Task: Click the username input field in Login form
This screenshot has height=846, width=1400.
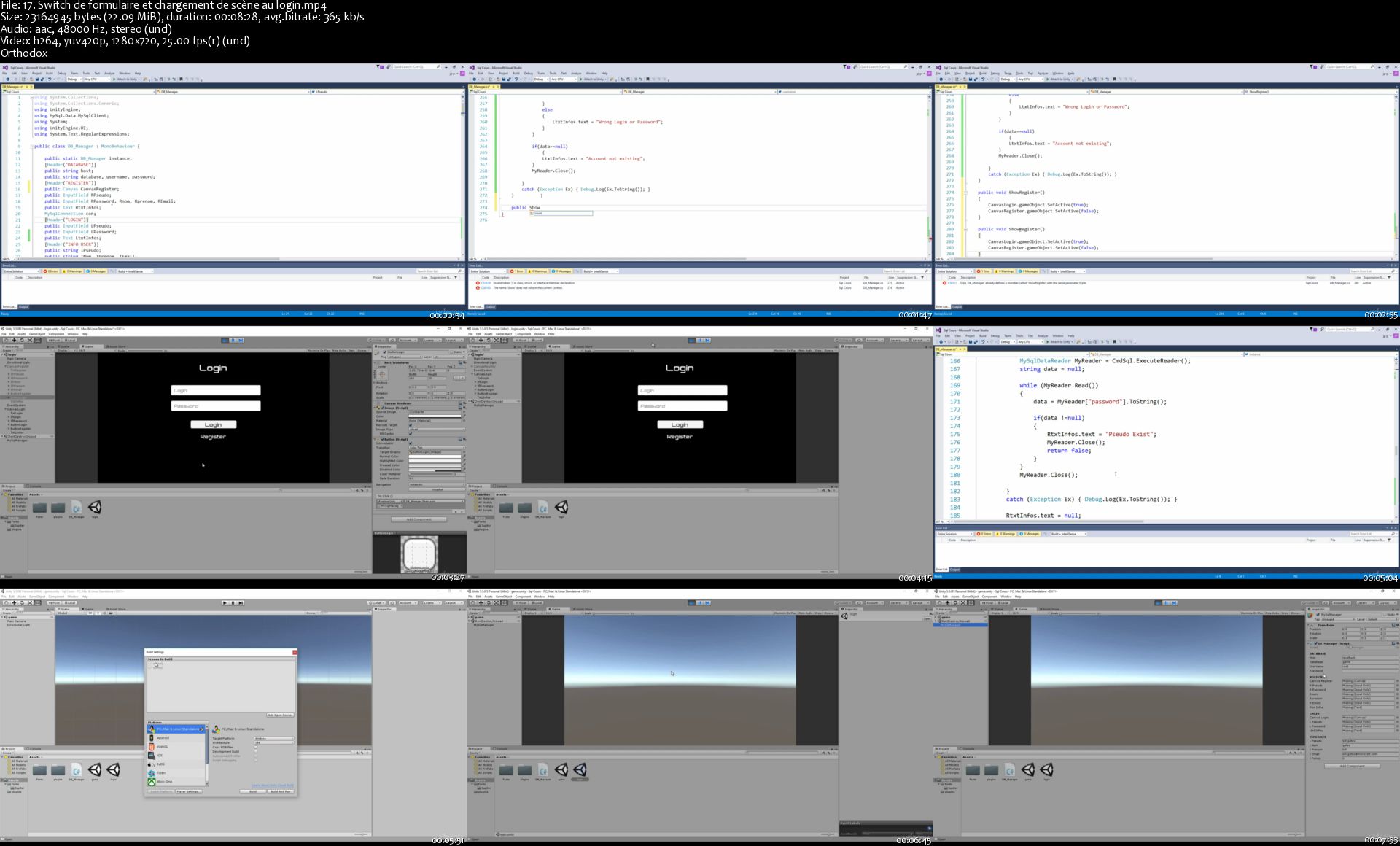Action: [x=214, y=390]
